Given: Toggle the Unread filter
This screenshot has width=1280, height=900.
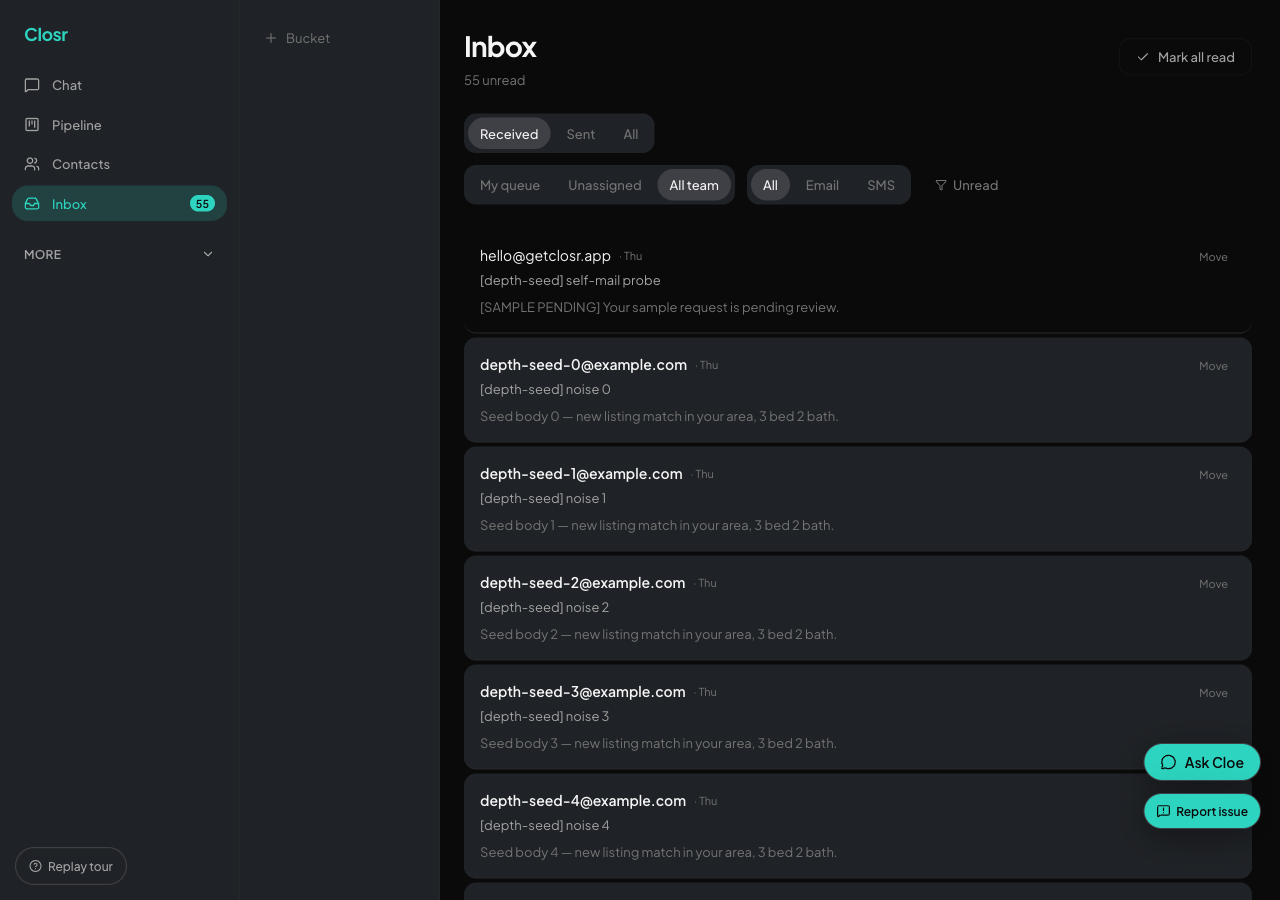Looking at the screenshot, I should click(967, 185).
